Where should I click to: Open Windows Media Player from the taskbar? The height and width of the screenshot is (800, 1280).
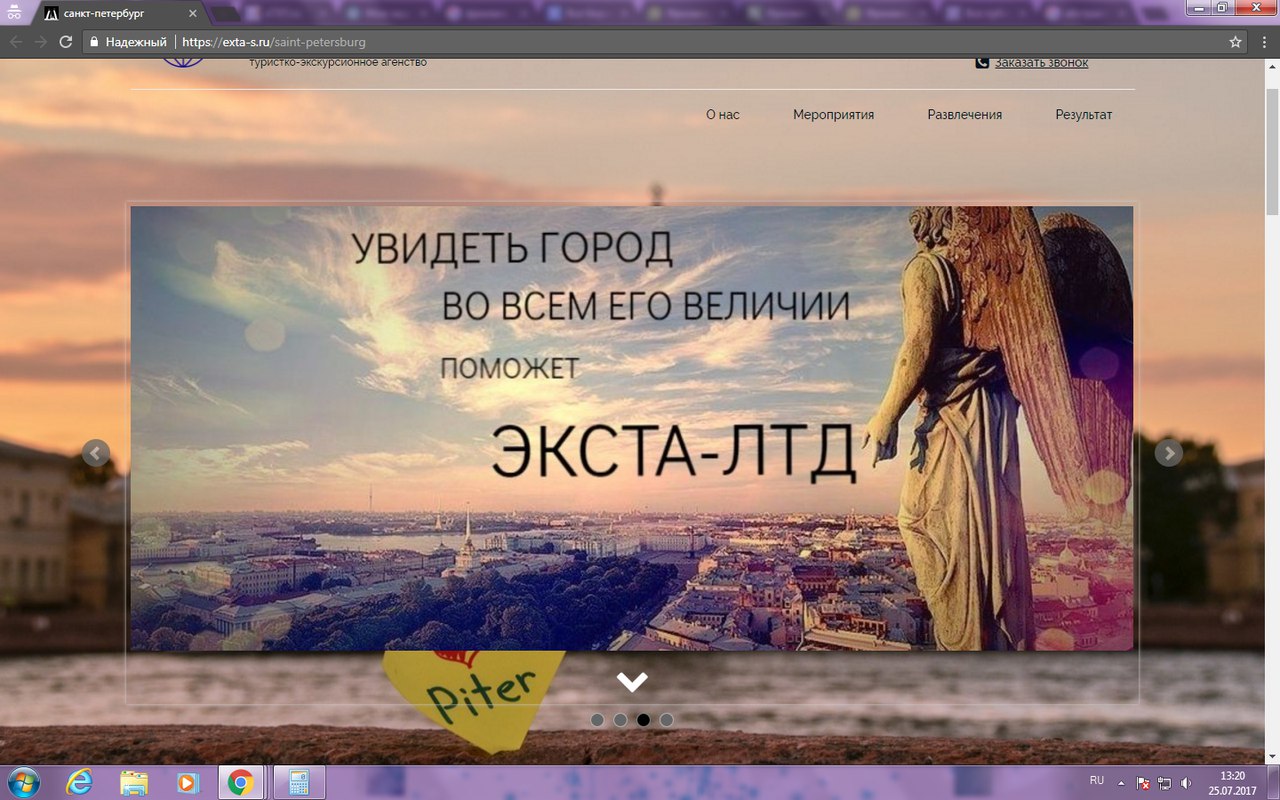click(187, 783)
